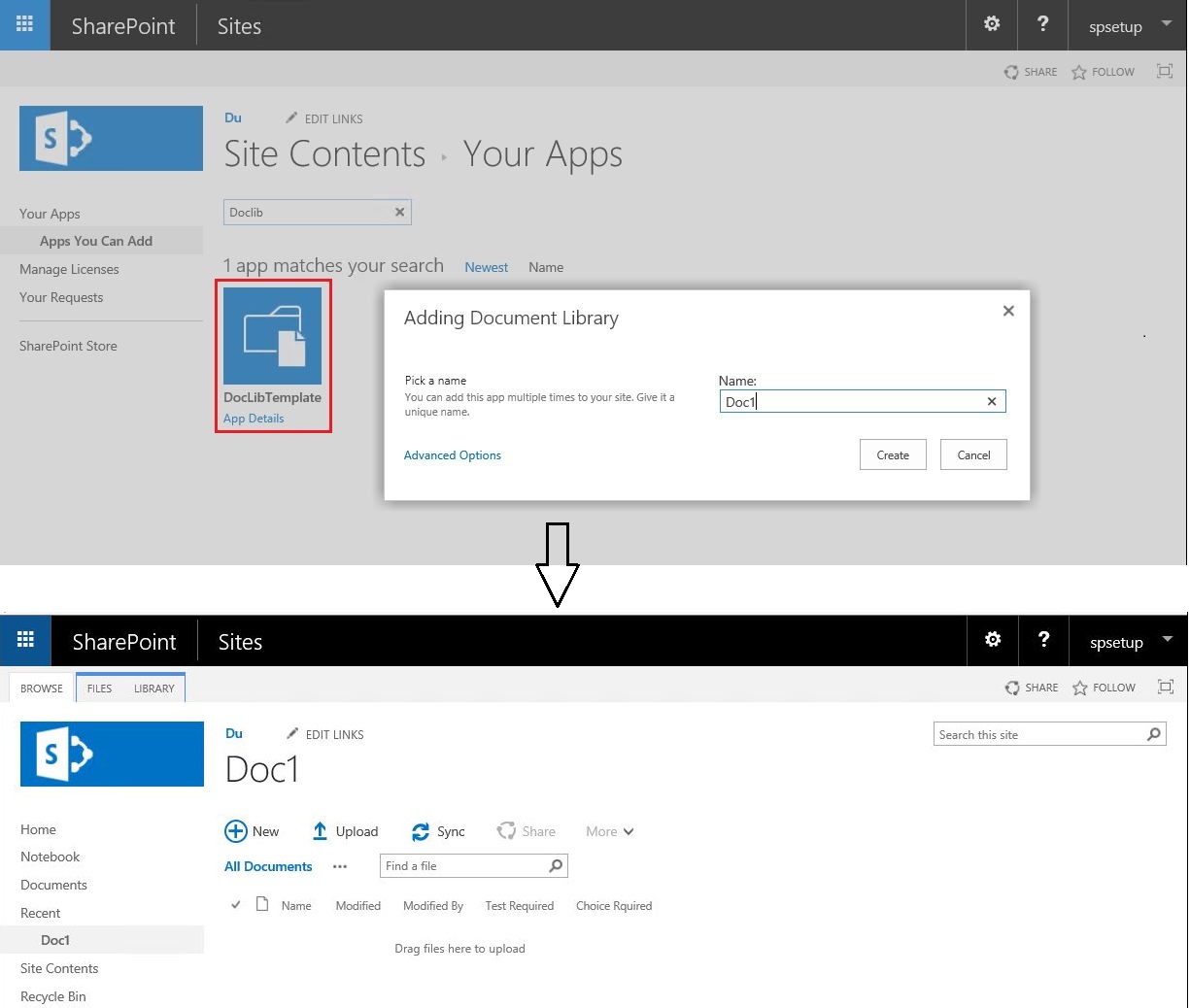Sort by Modified By column header
Screen dimensions: 1190x1008
click(433, 906)
